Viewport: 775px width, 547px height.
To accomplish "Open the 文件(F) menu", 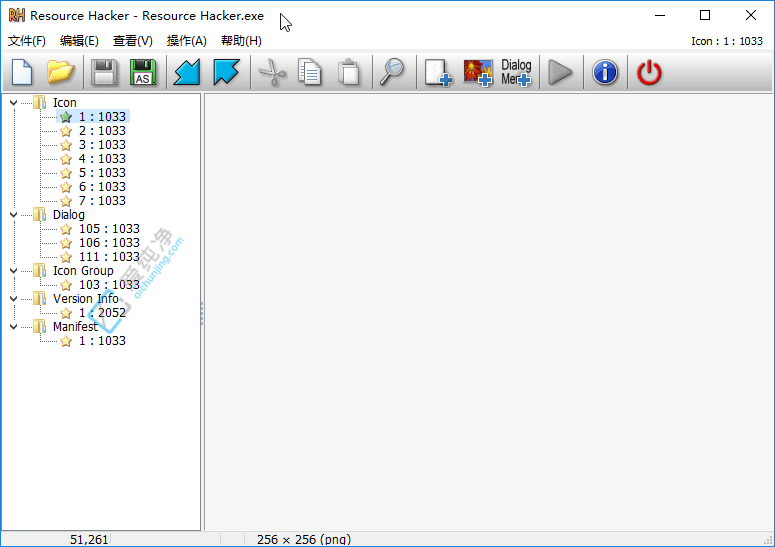I will (x=27, y=41).
